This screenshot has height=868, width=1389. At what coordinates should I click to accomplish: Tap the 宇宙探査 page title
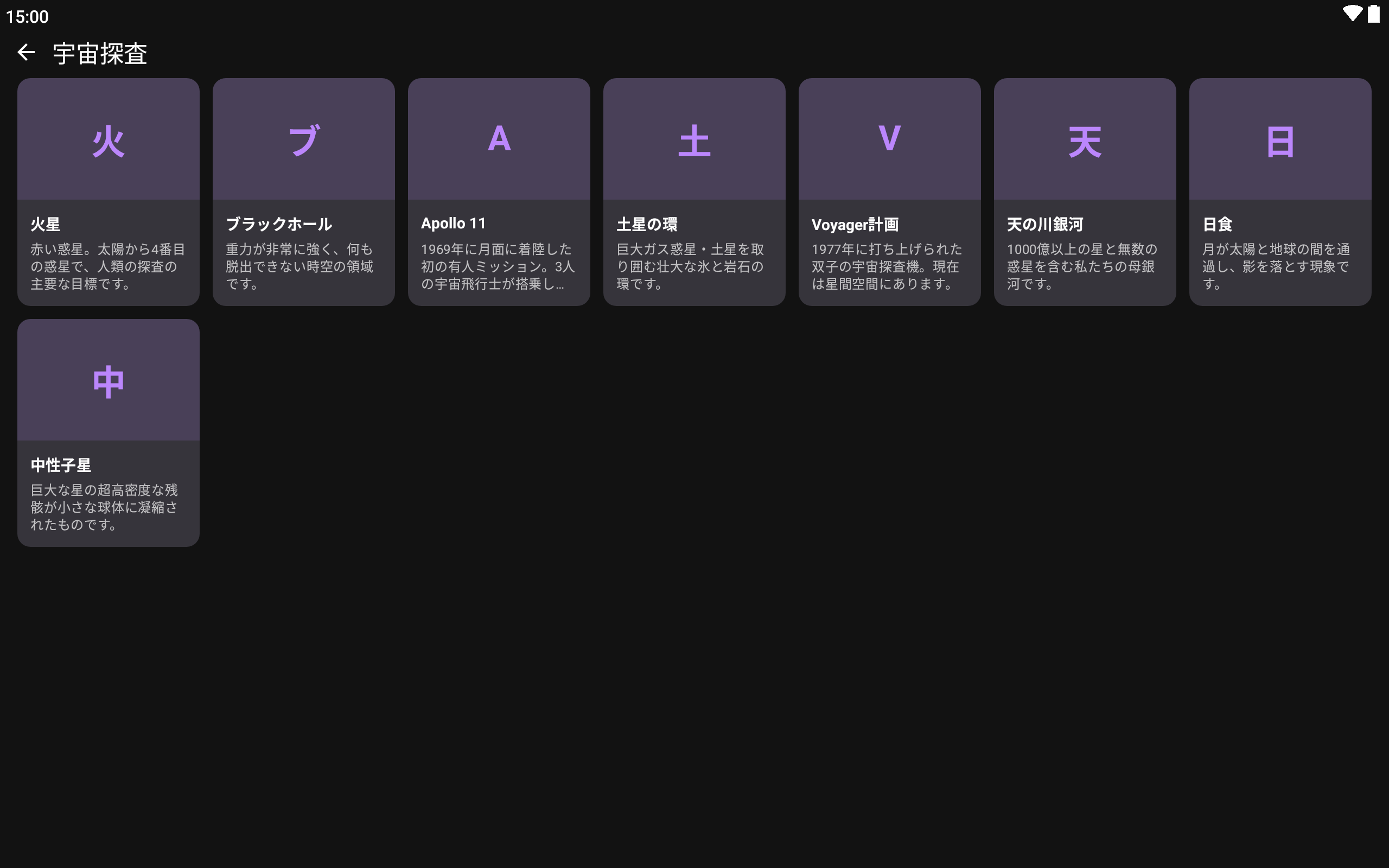(100, 53)
